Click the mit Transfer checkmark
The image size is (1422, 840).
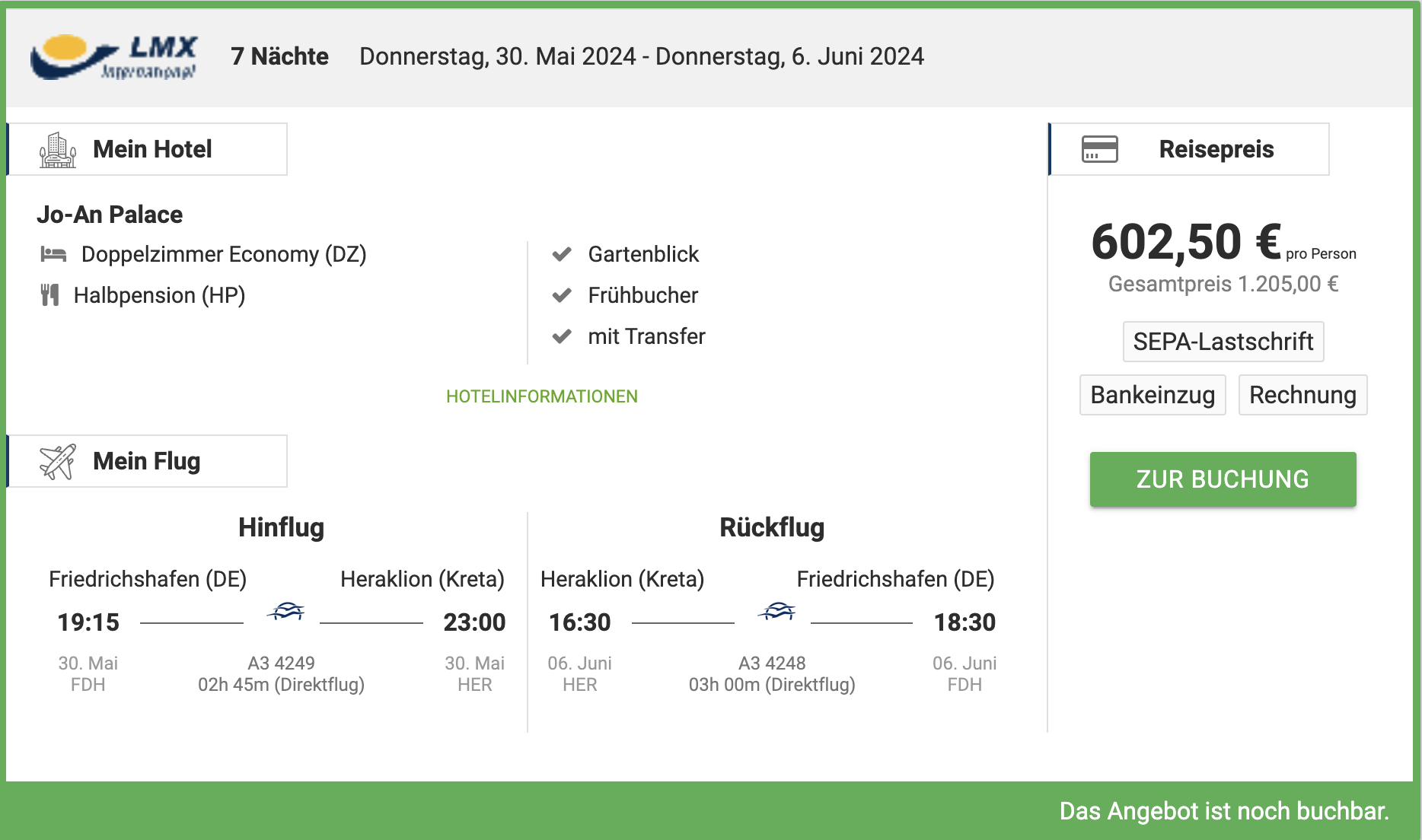point(562,336)
